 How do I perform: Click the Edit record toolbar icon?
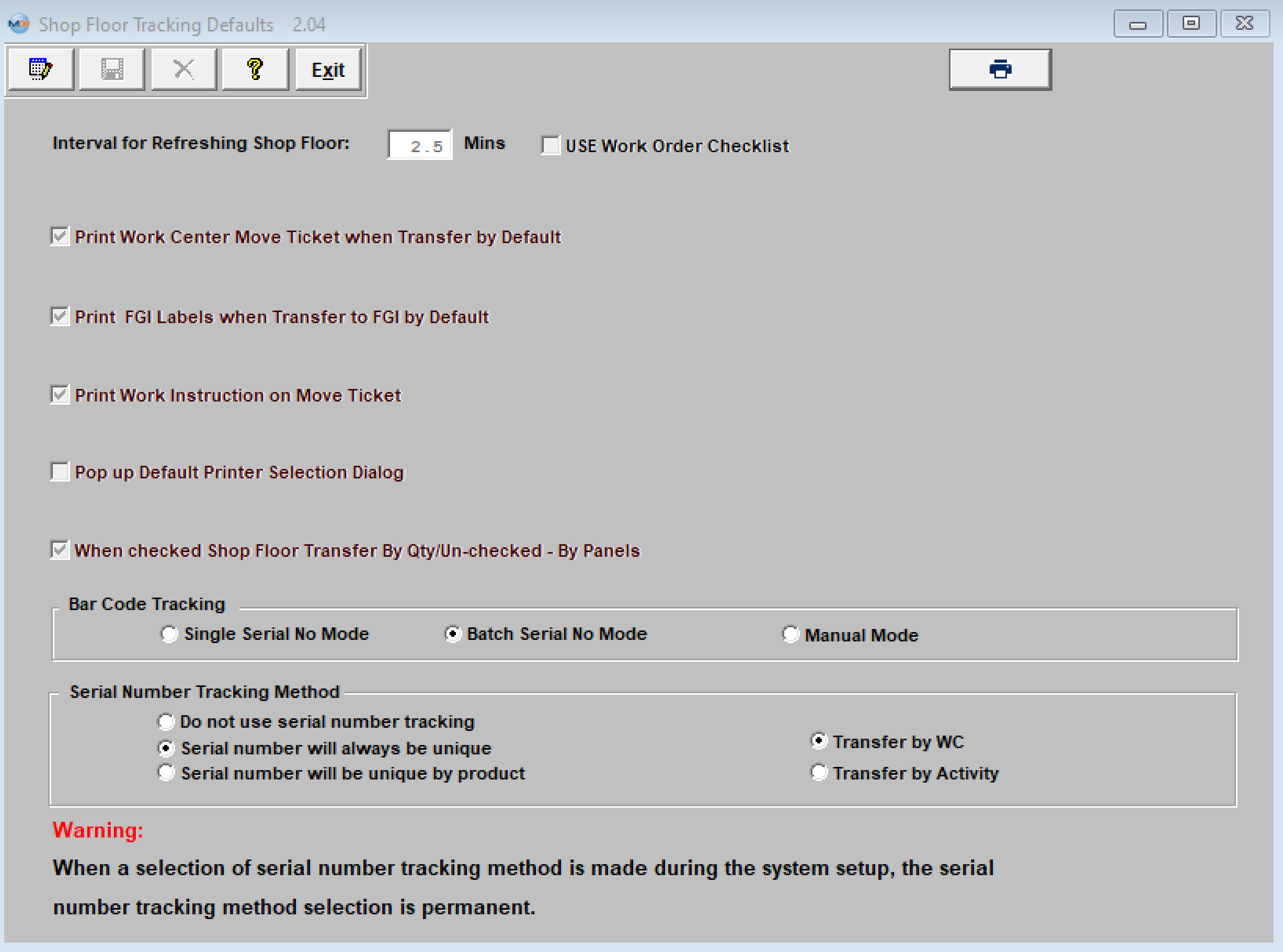[x=40, y=70]
